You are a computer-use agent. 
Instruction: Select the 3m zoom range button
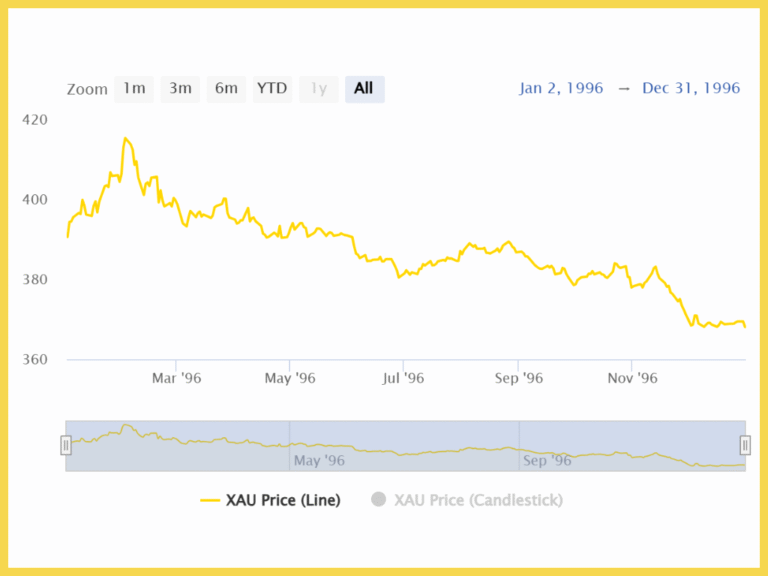coord(180,89)
